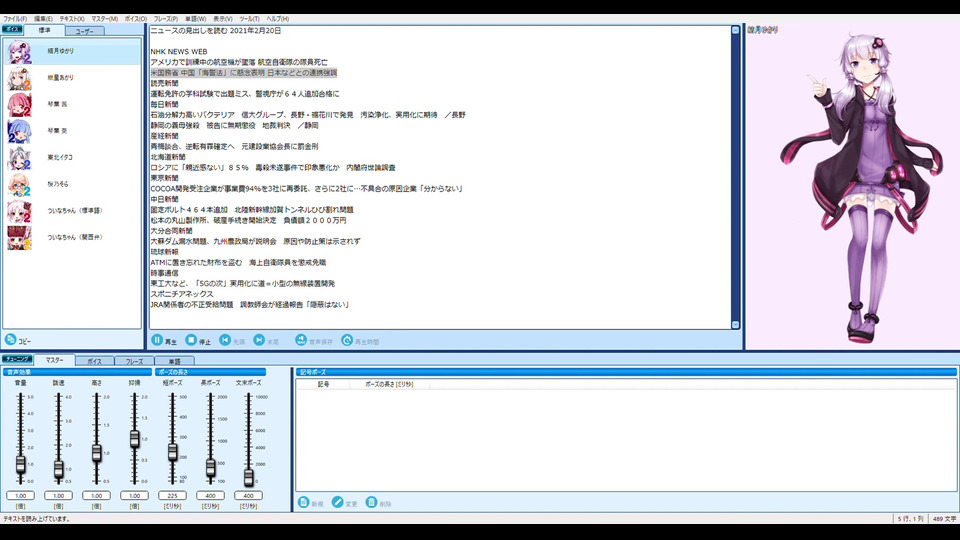
Task: Pick the 桜乃そら voice avatar
Action: [19, 184]
